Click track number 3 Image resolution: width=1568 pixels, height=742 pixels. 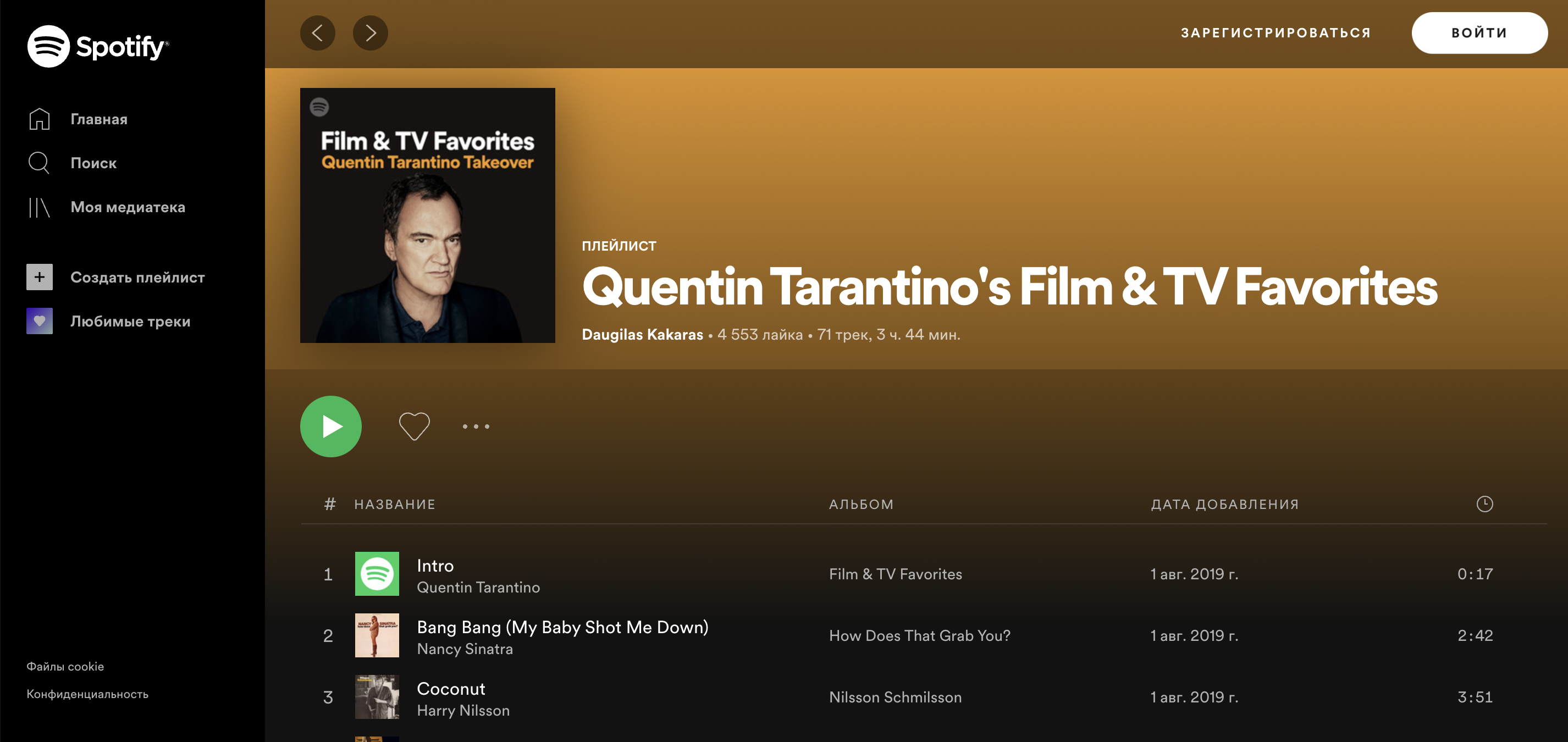coord(328,697)
